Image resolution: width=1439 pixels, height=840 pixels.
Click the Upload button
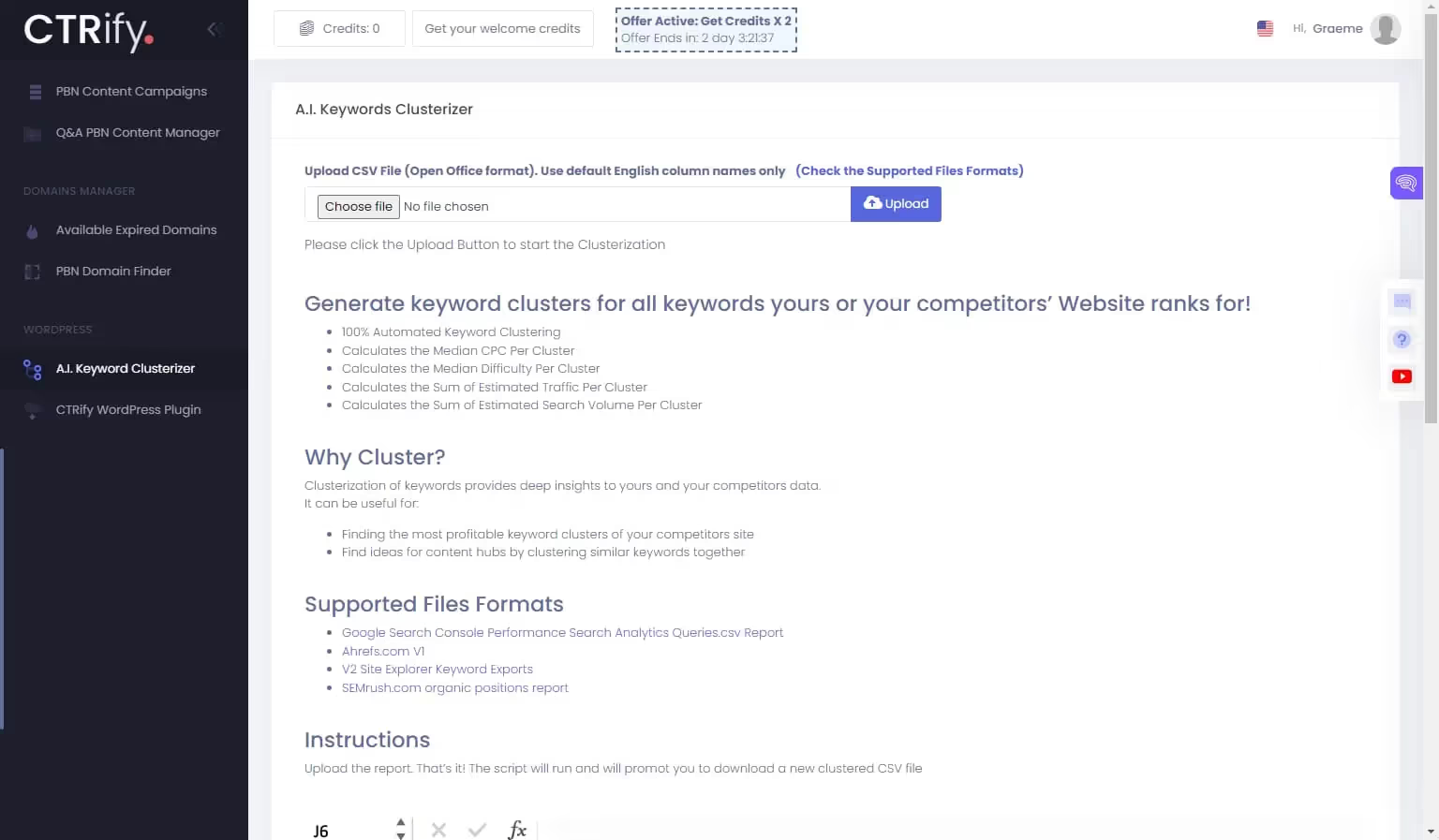coord(896,204)
